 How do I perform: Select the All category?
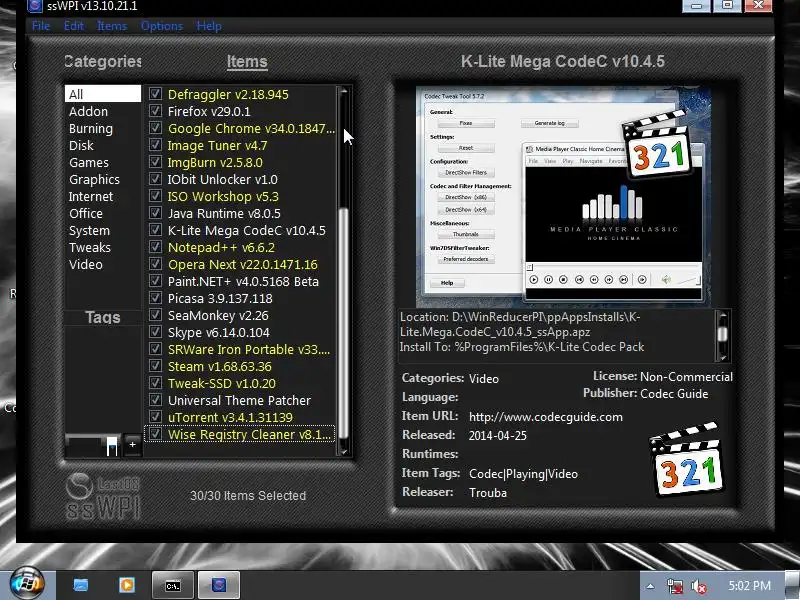click(x=103, y=94)
